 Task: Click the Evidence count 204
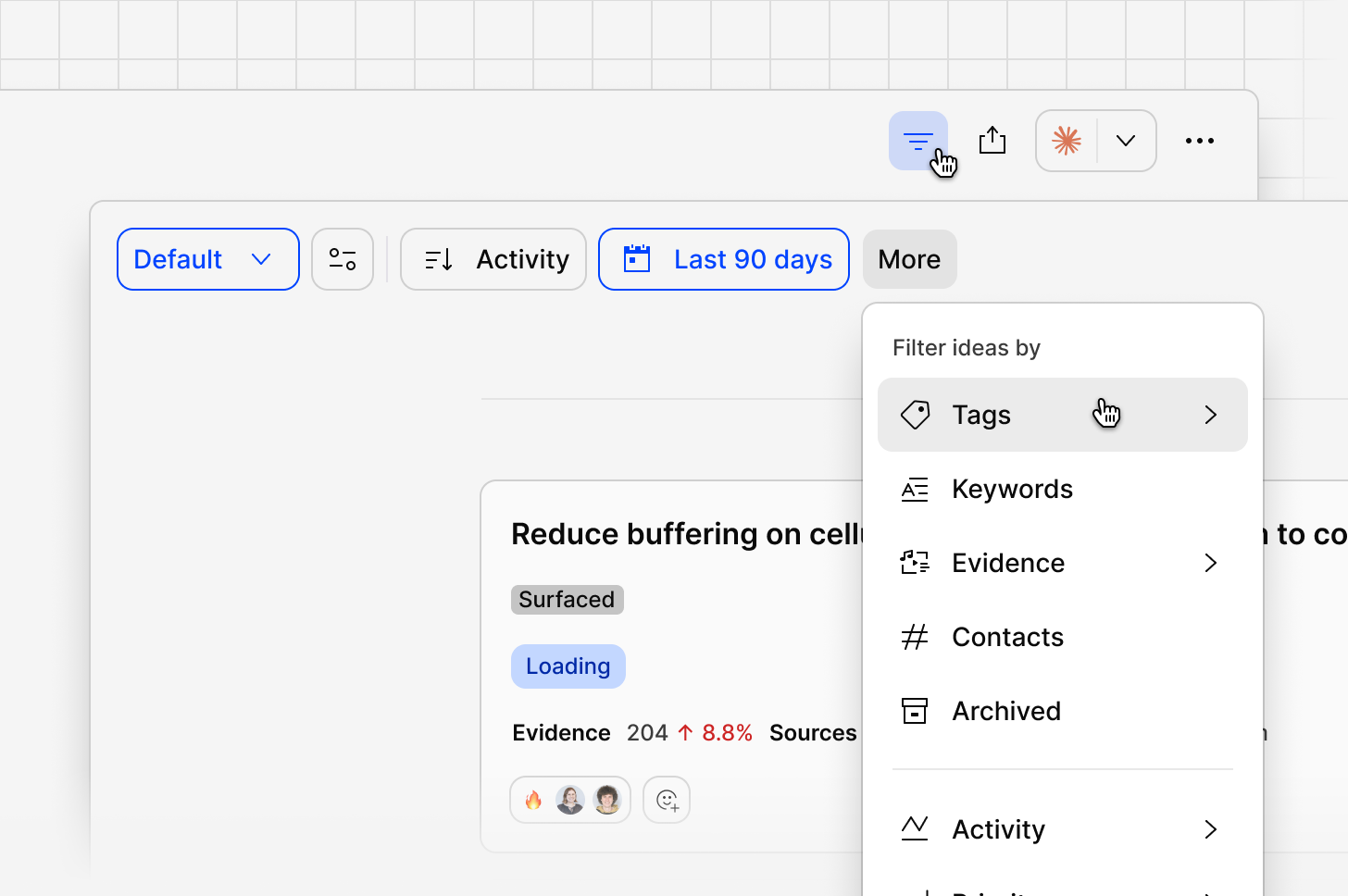tap(647, 733)
